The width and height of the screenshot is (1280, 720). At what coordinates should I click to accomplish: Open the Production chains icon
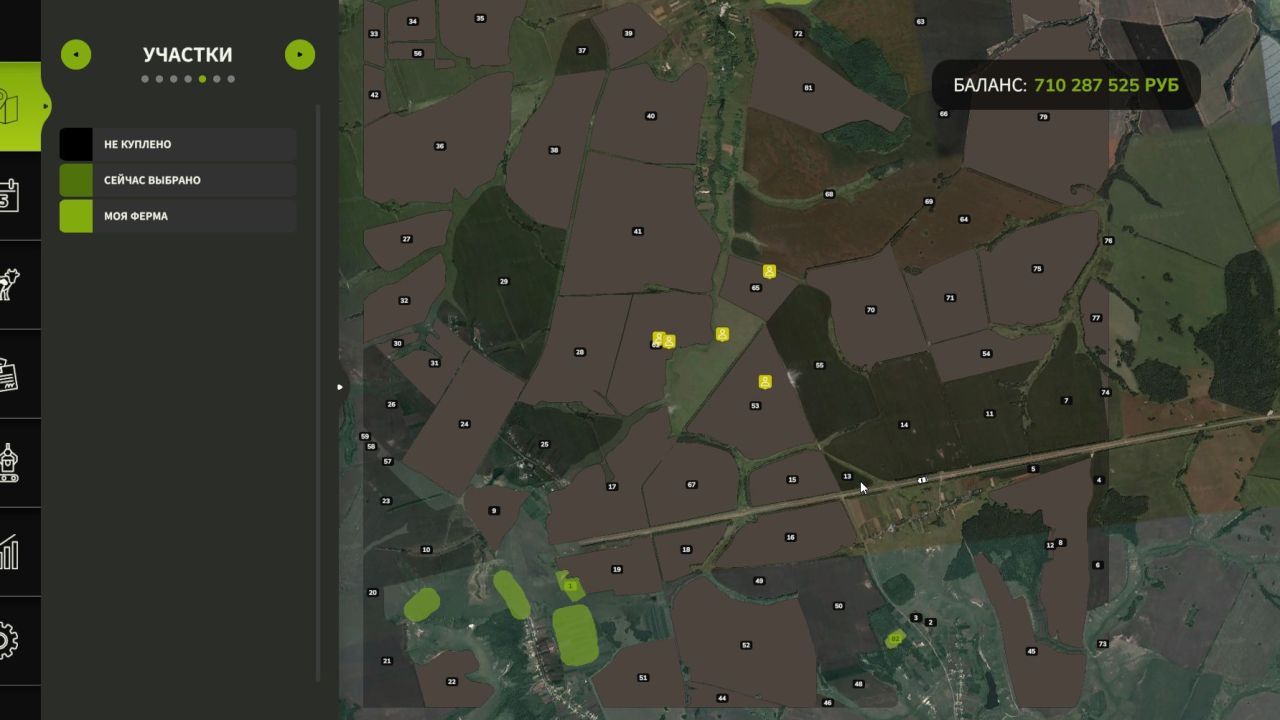click(x=8, y=462)
